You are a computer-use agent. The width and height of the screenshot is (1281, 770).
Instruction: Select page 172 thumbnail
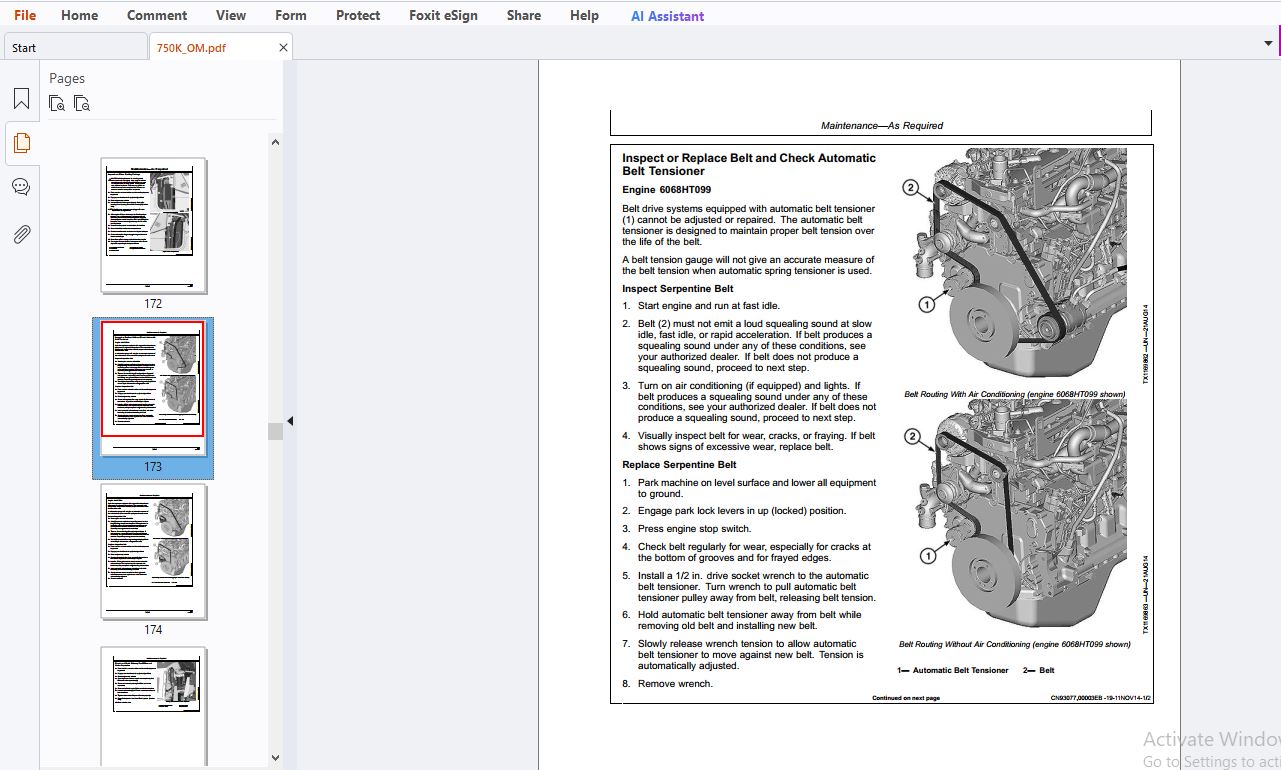[154, 225]
